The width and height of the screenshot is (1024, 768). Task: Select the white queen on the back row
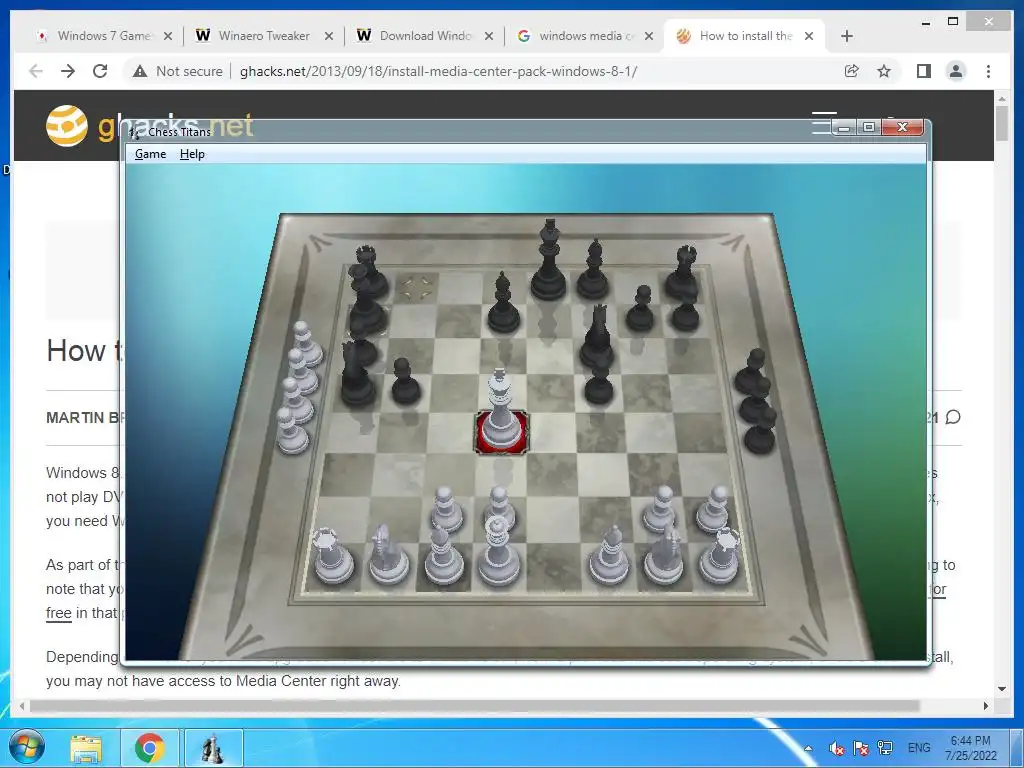[x=498, y=551]
